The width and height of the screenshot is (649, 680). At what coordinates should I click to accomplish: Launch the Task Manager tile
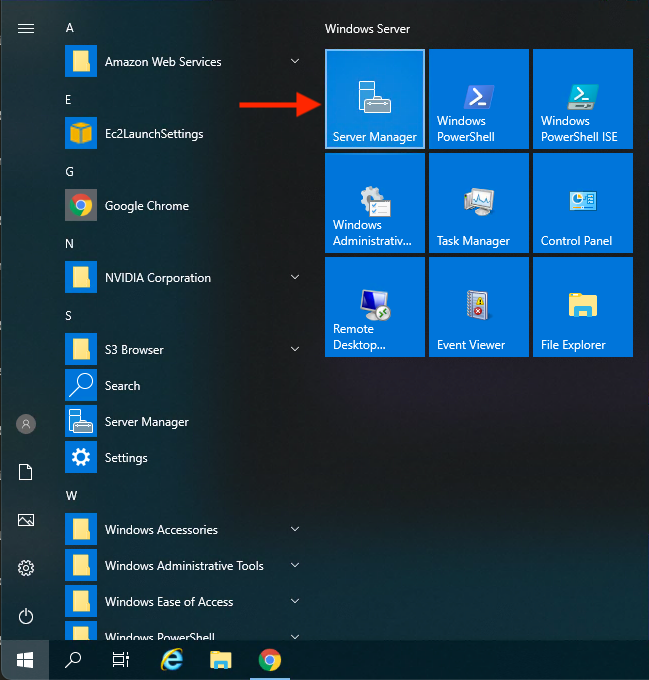point(479,203)
